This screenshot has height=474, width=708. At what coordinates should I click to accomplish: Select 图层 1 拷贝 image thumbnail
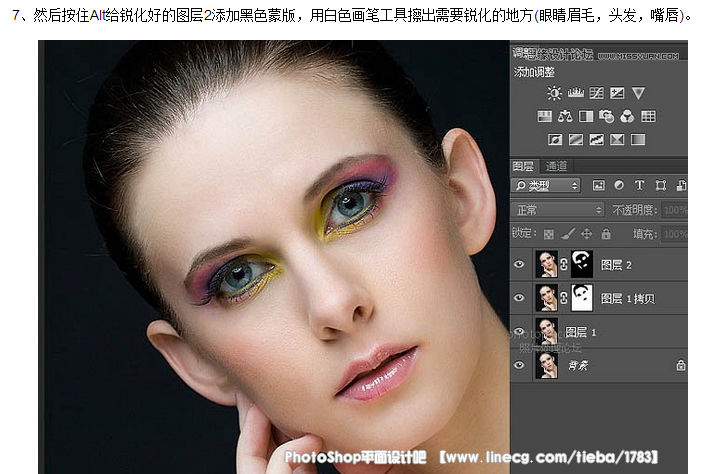click(x=546, y=298)
